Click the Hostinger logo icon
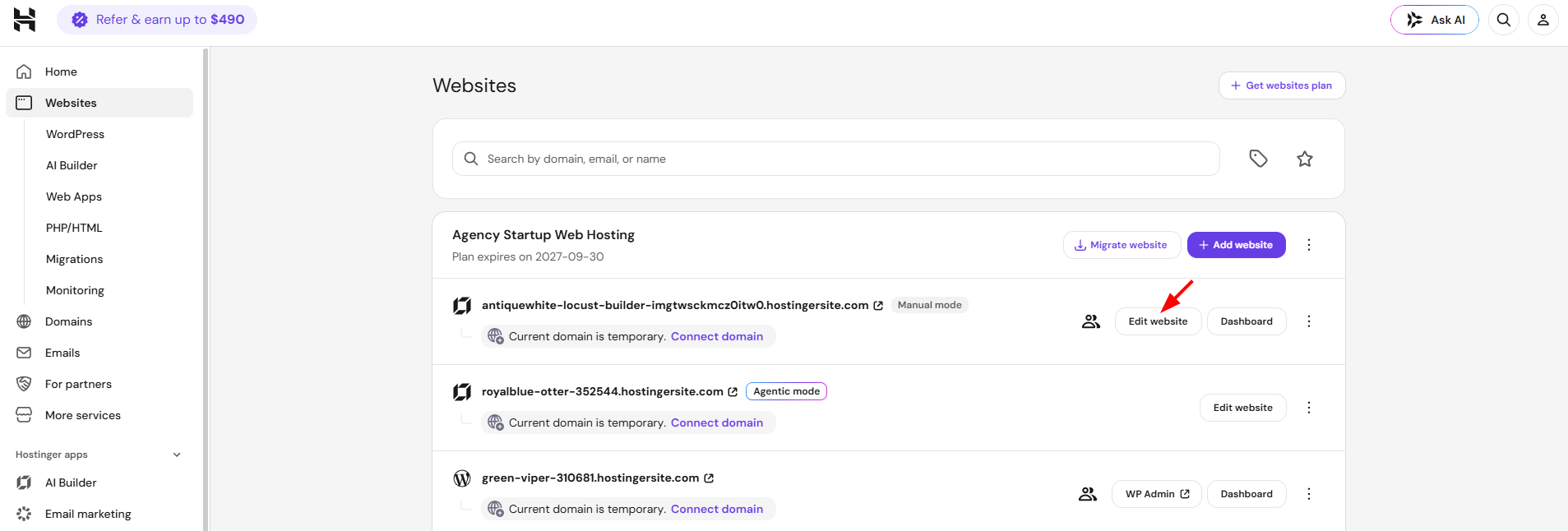This screenshot has width=1568, height=531. (x=25, y=20)
